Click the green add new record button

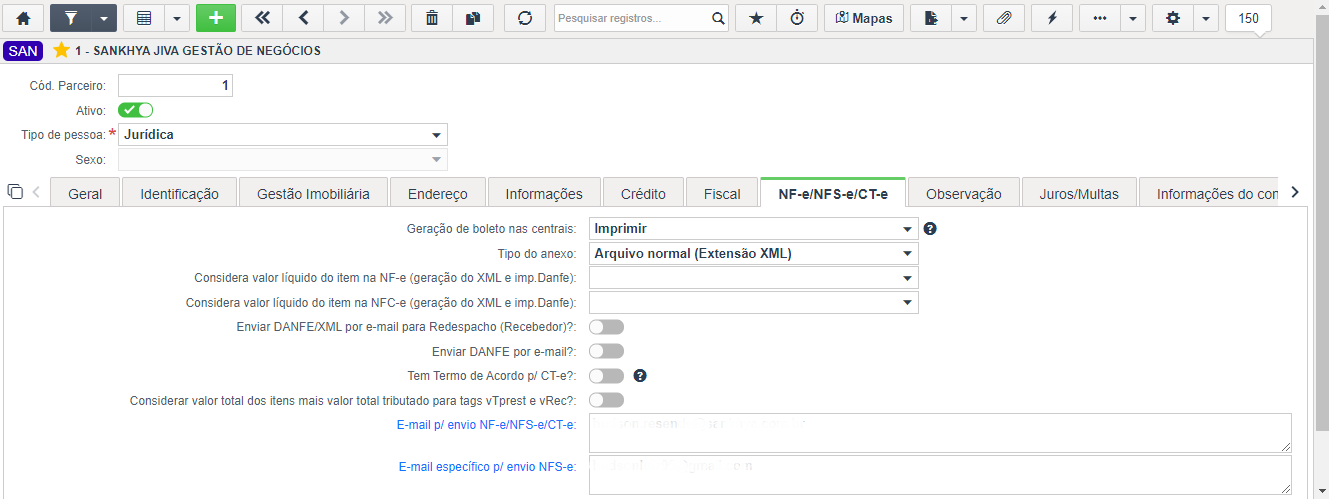[x=217, y=18]
